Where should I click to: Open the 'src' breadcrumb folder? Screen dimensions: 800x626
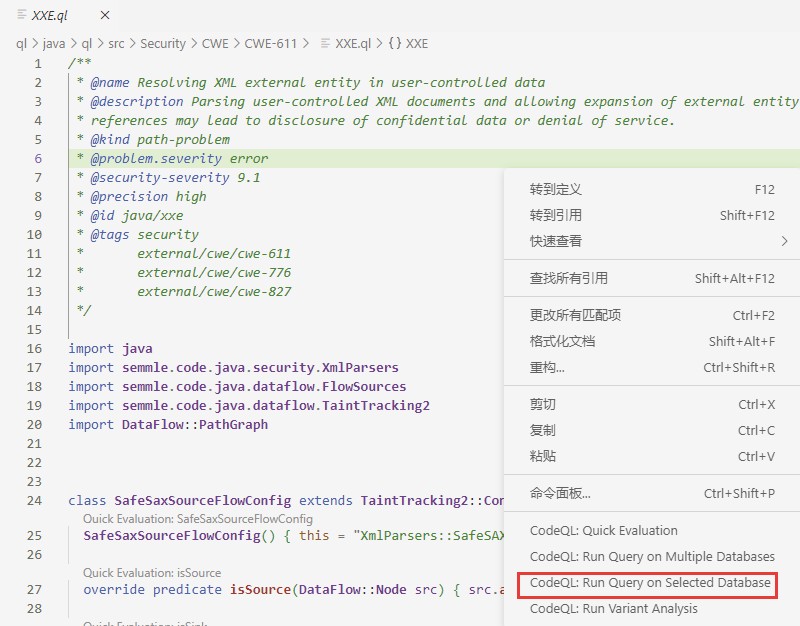(116, 44)
